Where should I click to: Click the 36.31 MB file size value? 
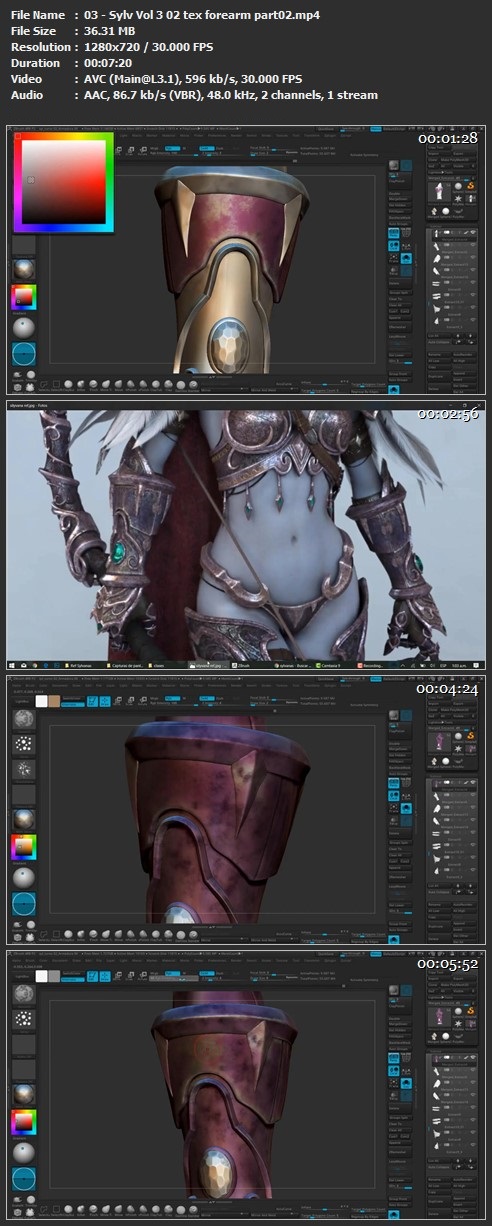tap(109, 30)
